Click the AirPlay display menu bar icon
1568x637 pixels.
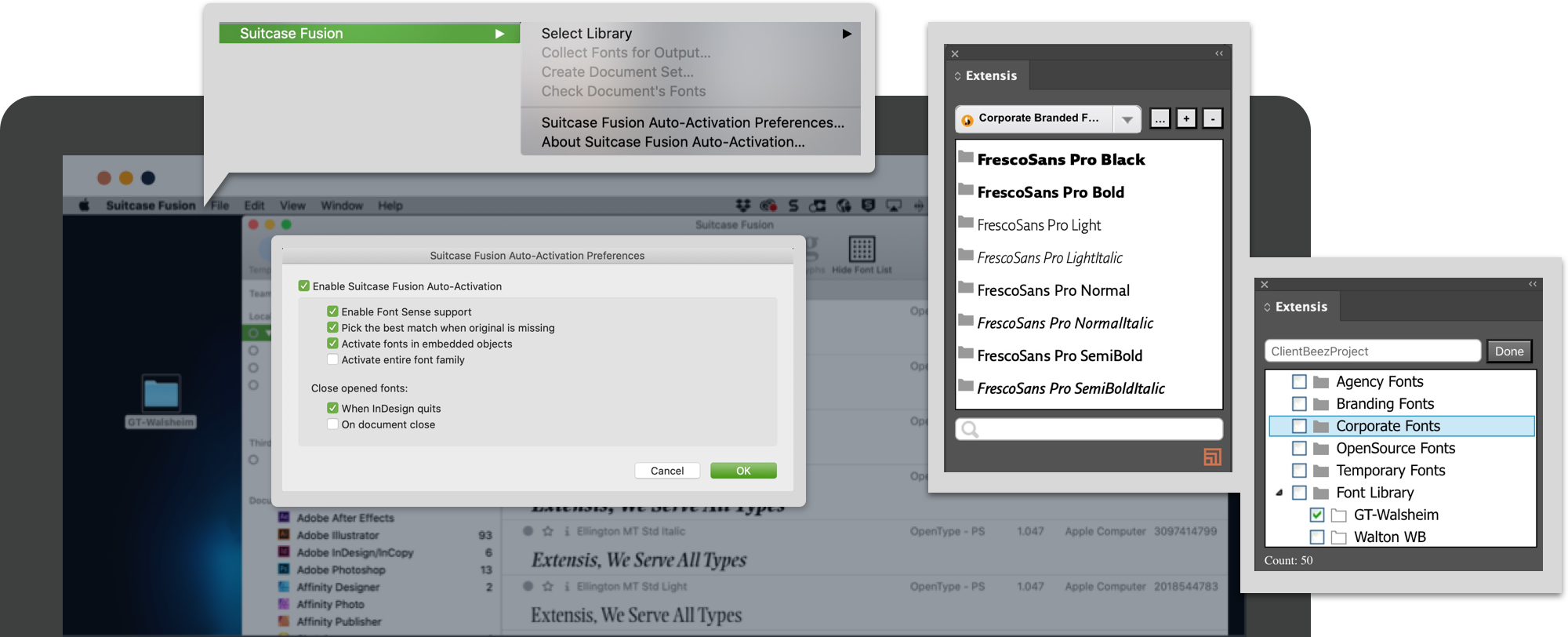tap(893, 206)
